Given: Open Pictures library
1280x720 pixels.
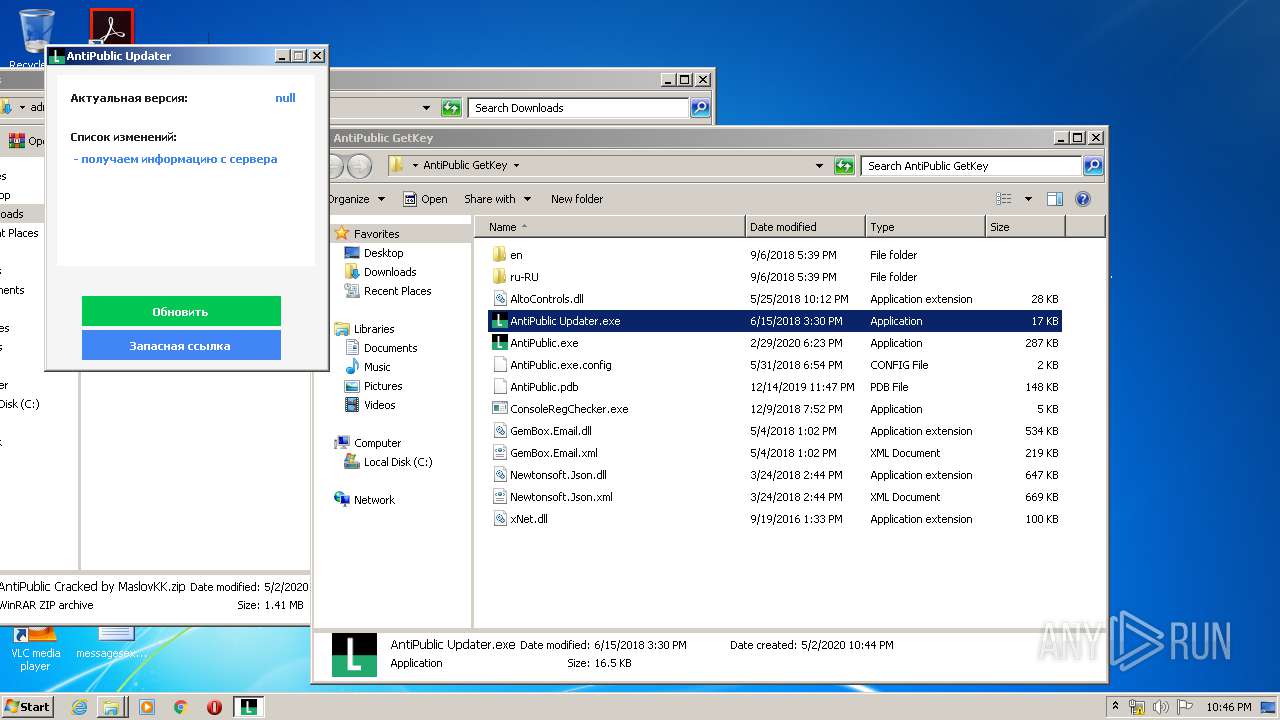Looking at the screenshot, I should 383,386.
